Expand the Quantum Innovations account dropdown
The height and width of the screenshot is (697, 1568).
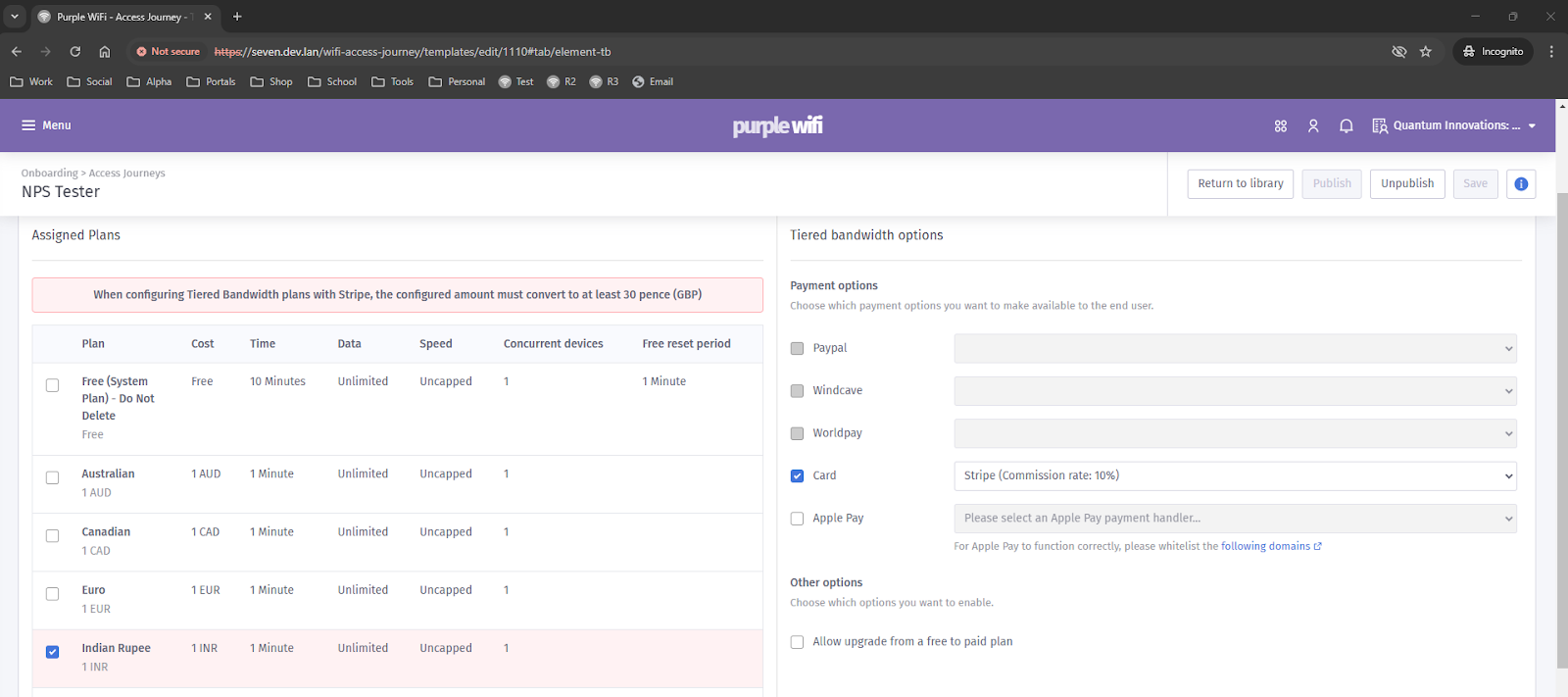pos(1454,125)
